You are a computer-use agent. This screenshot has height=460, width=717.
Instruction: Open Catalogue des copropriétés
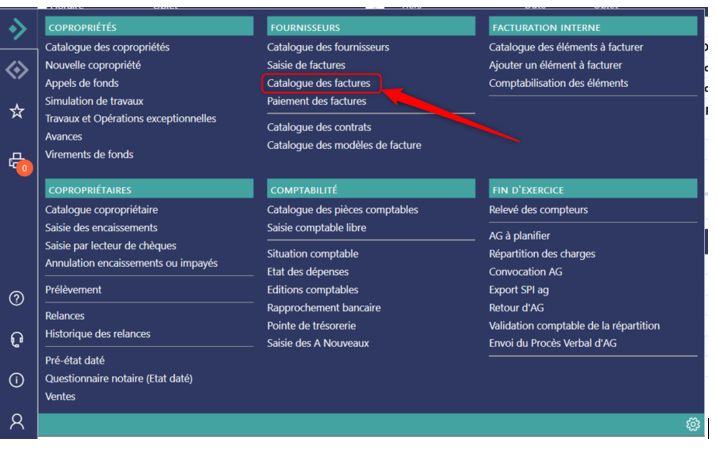click(107, 47)
